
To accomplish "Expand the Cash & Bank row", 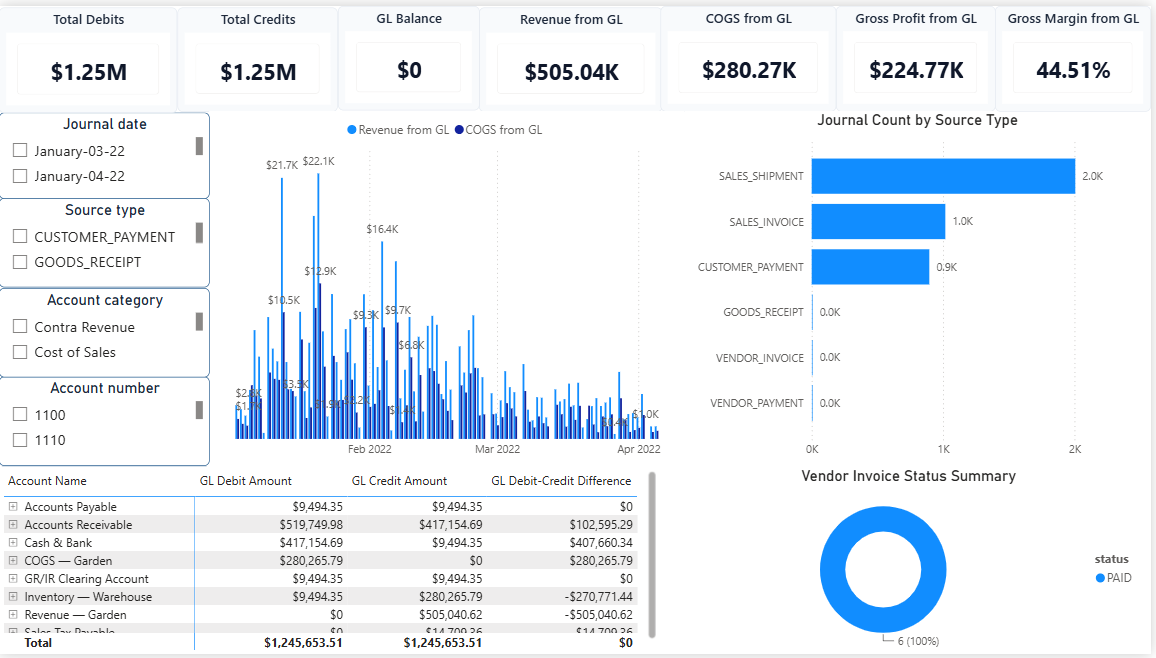I will coord(13,542).
